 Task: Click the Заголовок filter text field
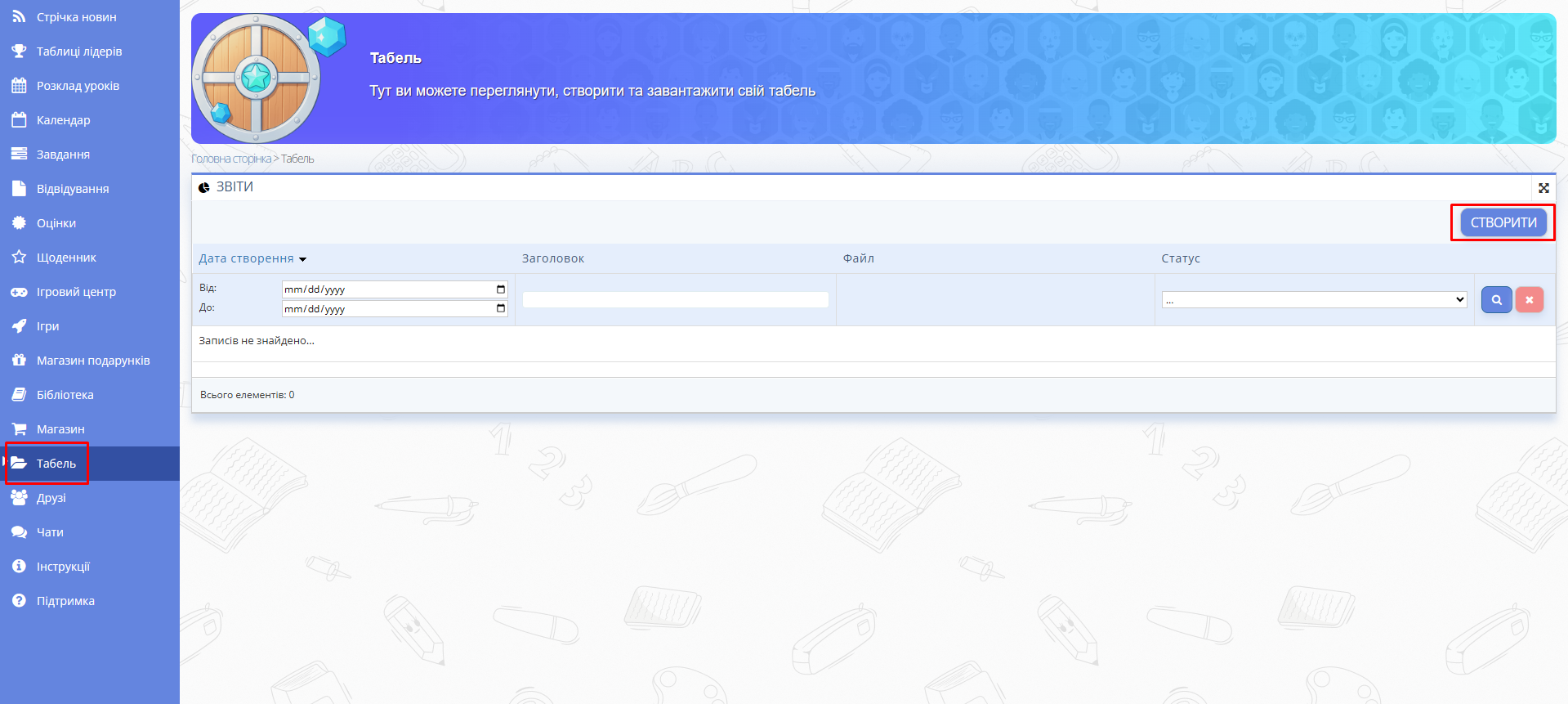coord(675,300)
